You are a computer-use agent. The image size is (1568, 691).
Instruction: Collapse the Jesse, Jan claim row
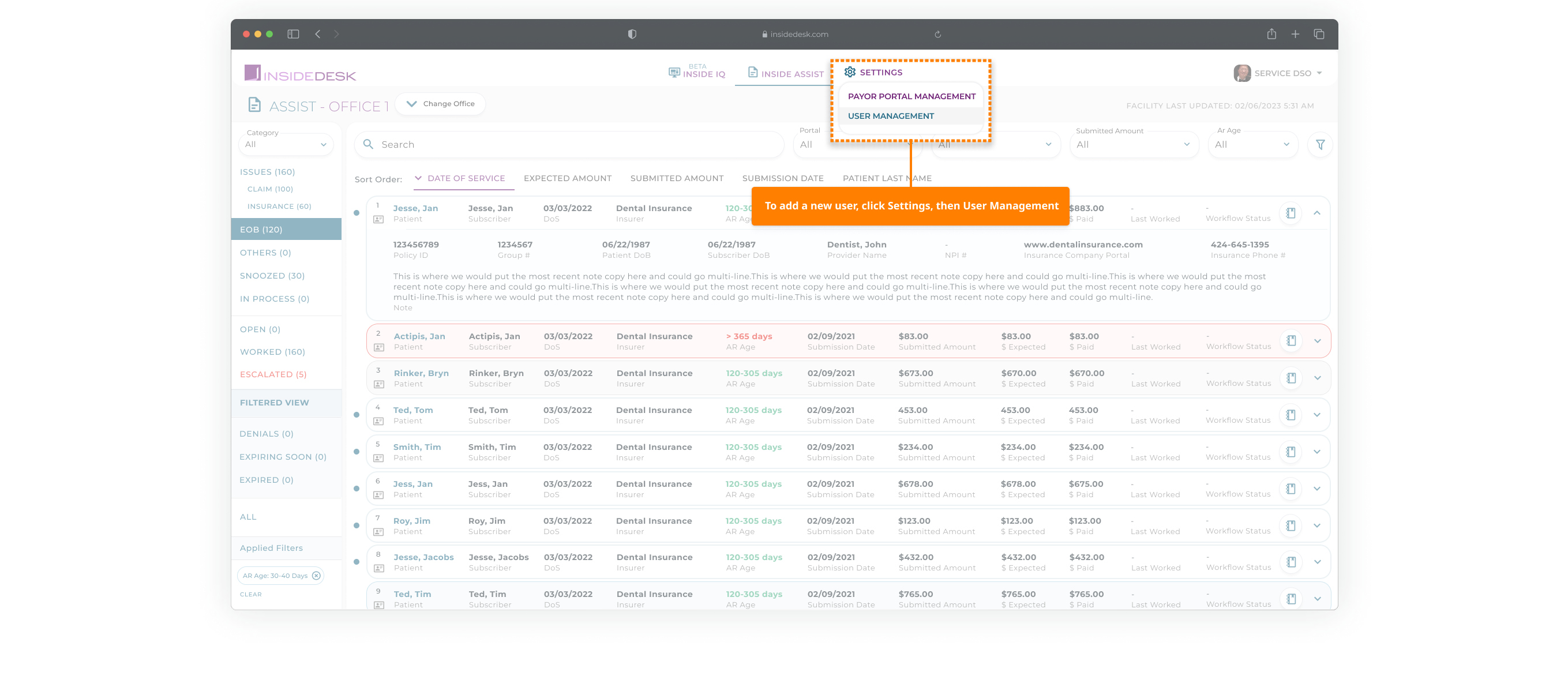click(1316, 213)
